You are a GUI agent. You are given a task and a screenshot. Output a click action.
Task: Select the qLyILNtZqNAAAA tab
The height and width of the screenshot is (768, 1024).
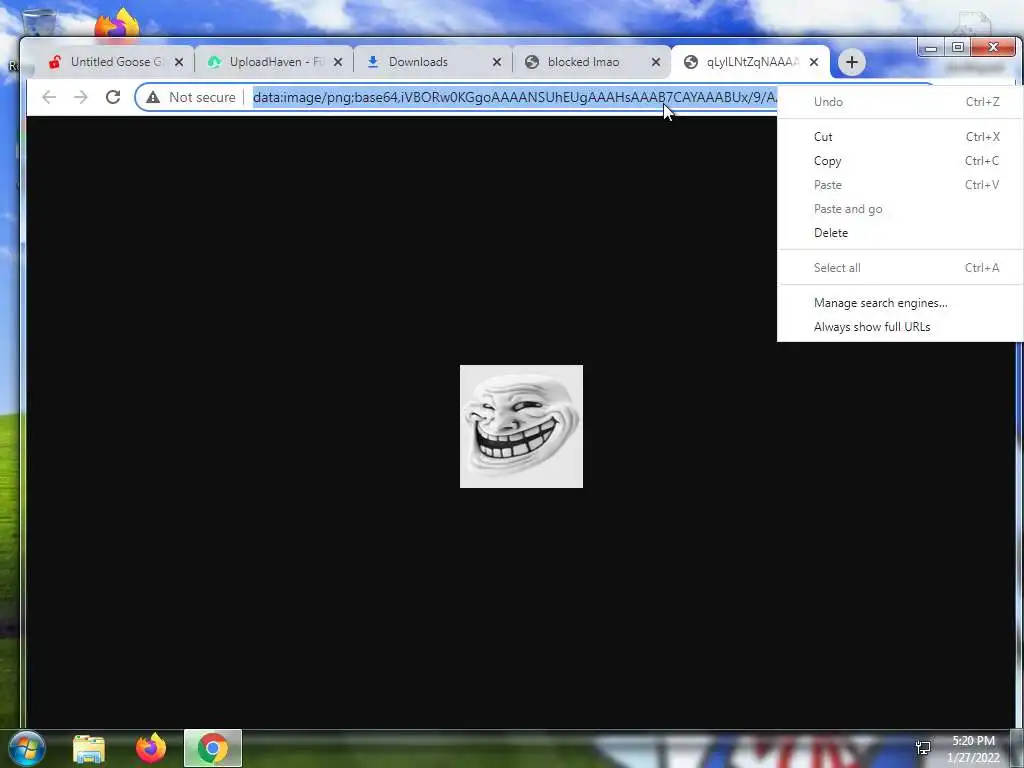(x=751, y=62)
